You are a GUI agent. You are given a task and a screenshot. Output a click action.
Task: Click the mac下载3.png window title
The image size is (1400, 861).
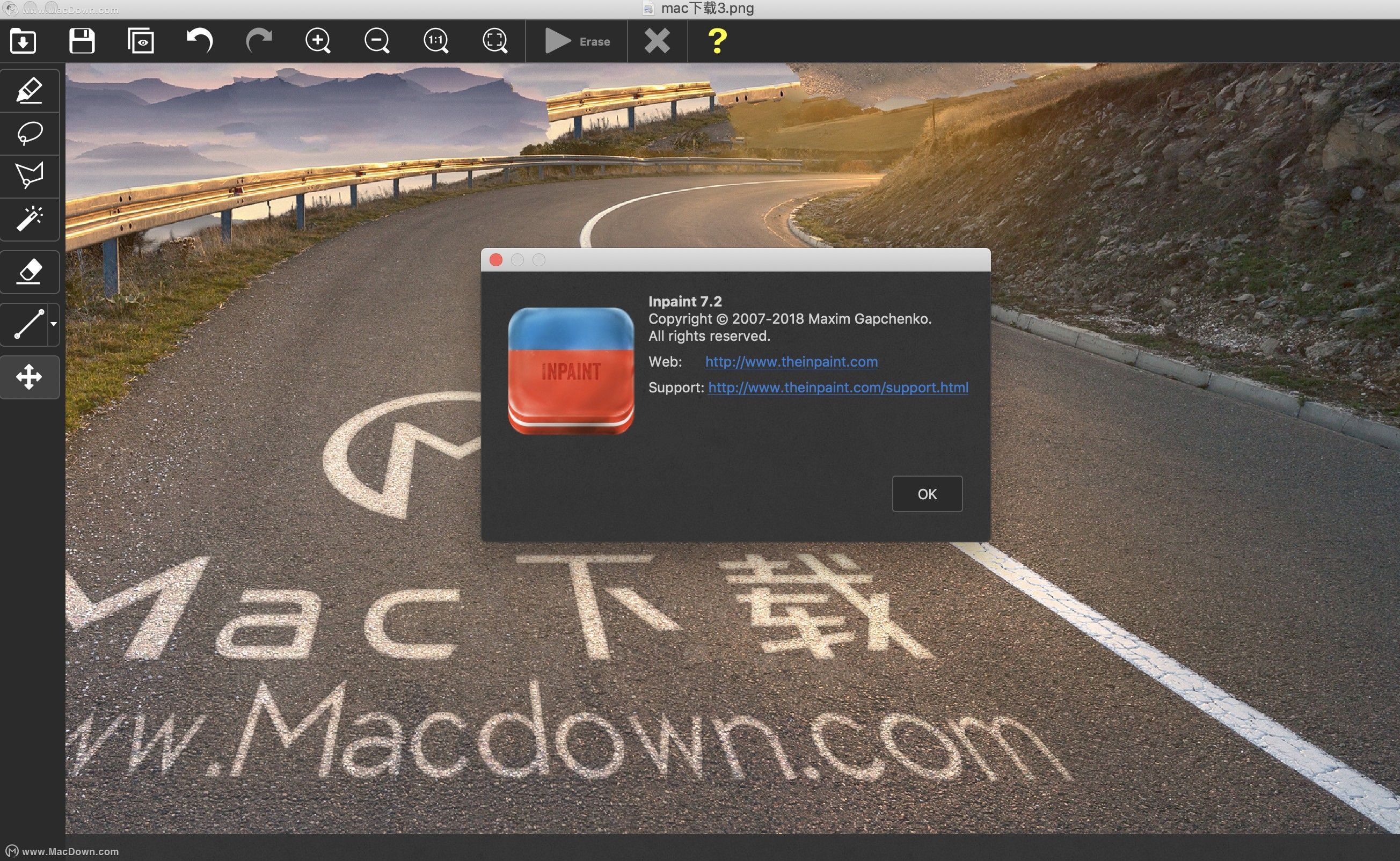[707, 8]
